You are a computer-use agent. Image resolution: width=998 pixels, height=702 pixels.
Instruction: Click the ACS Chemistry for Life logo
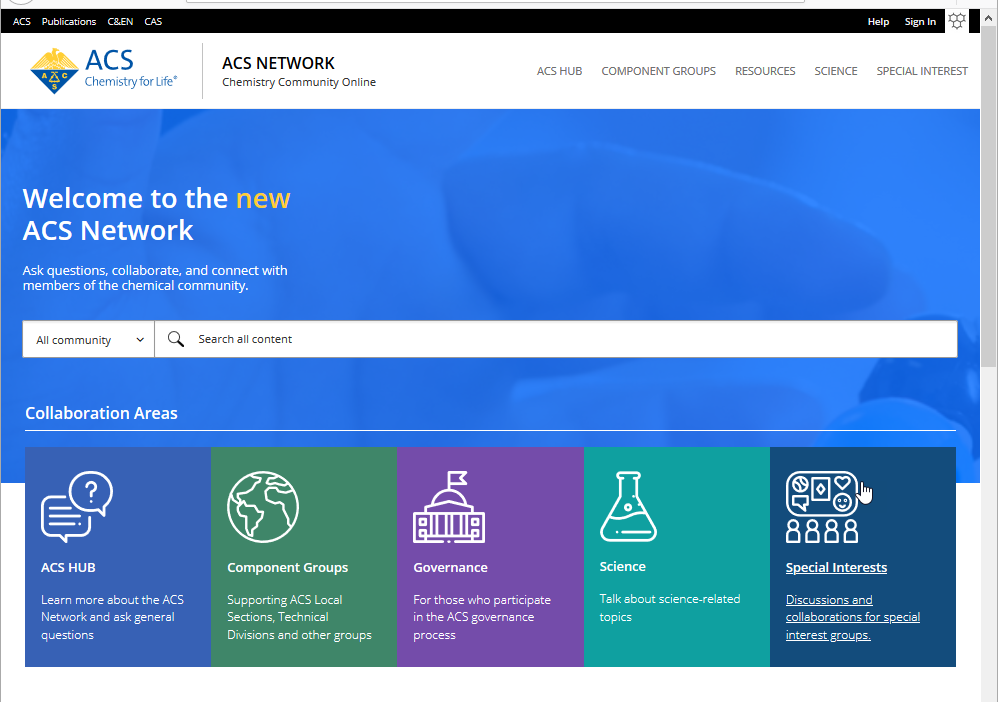[x=104, y=70]
